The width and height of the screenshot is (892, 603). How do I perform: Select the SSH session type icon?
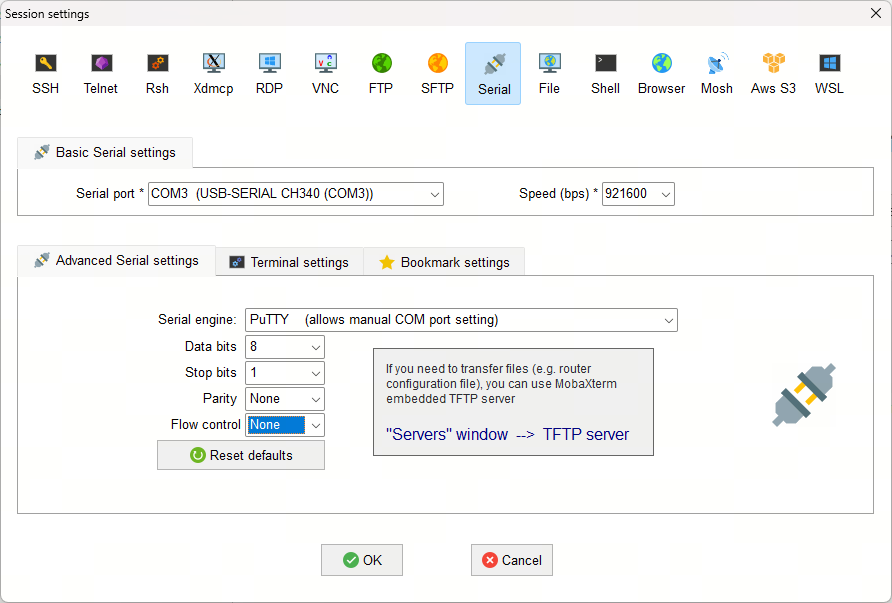pos(45,73)
